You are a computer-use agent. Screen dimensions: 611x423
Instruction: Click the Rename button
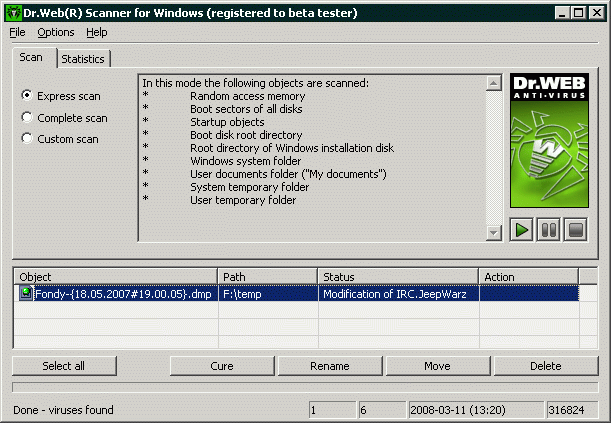[330, 366]
